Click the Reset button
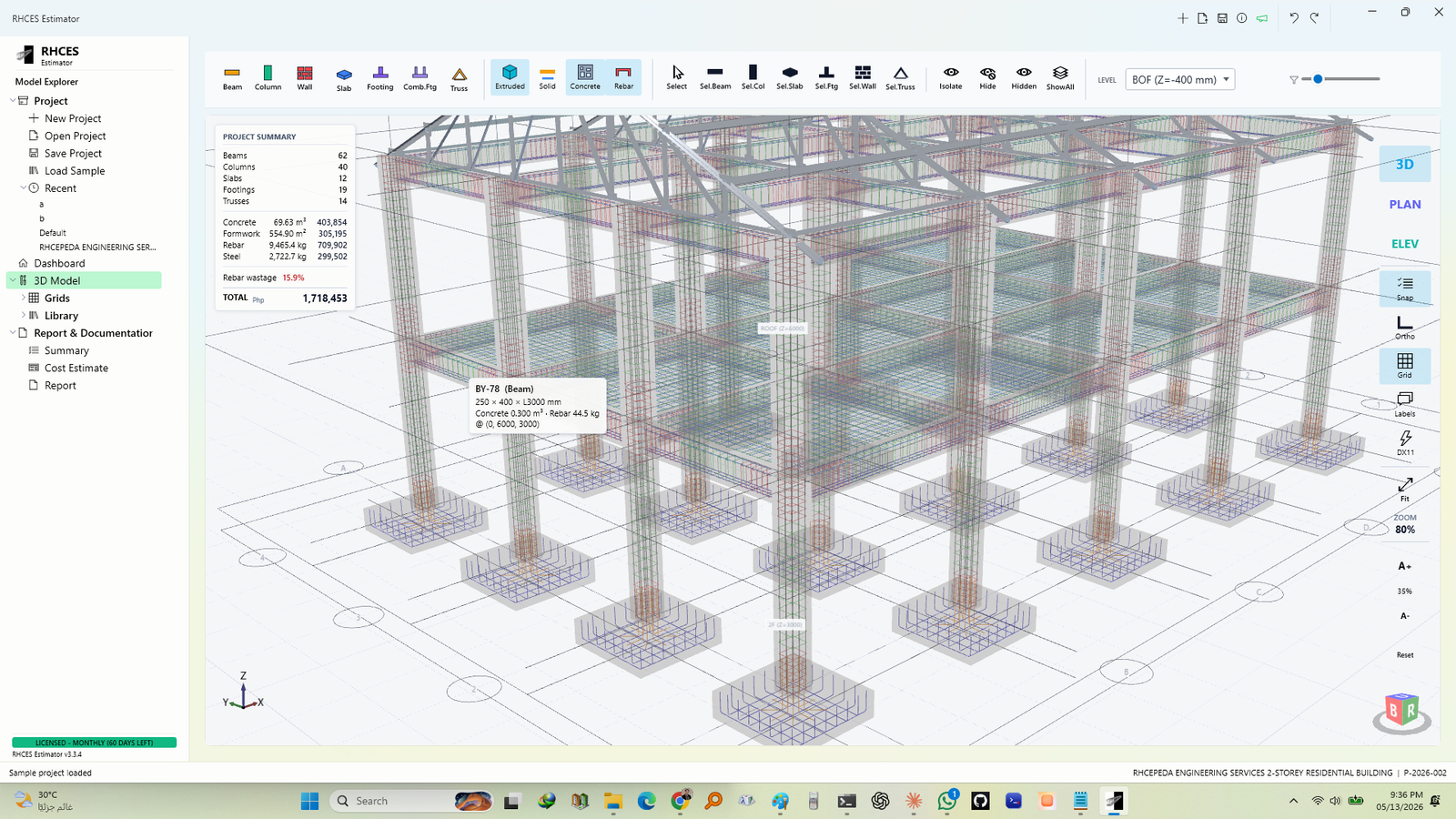 (x=1405, y=655)
